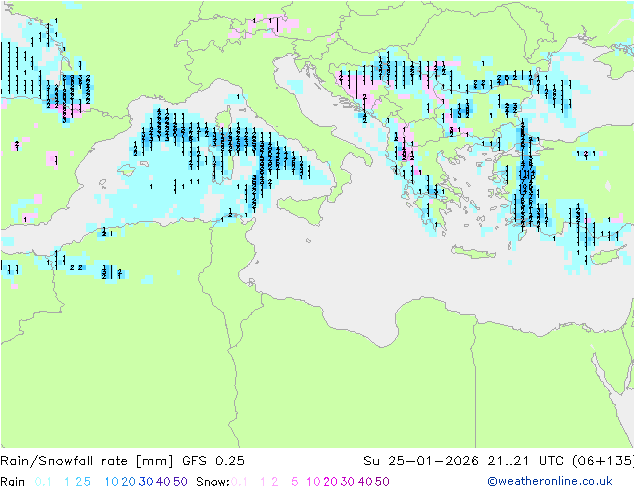Screen dimensions: 634x490
Task: Click the Rain legend value 30
Action: coord(146,482)
